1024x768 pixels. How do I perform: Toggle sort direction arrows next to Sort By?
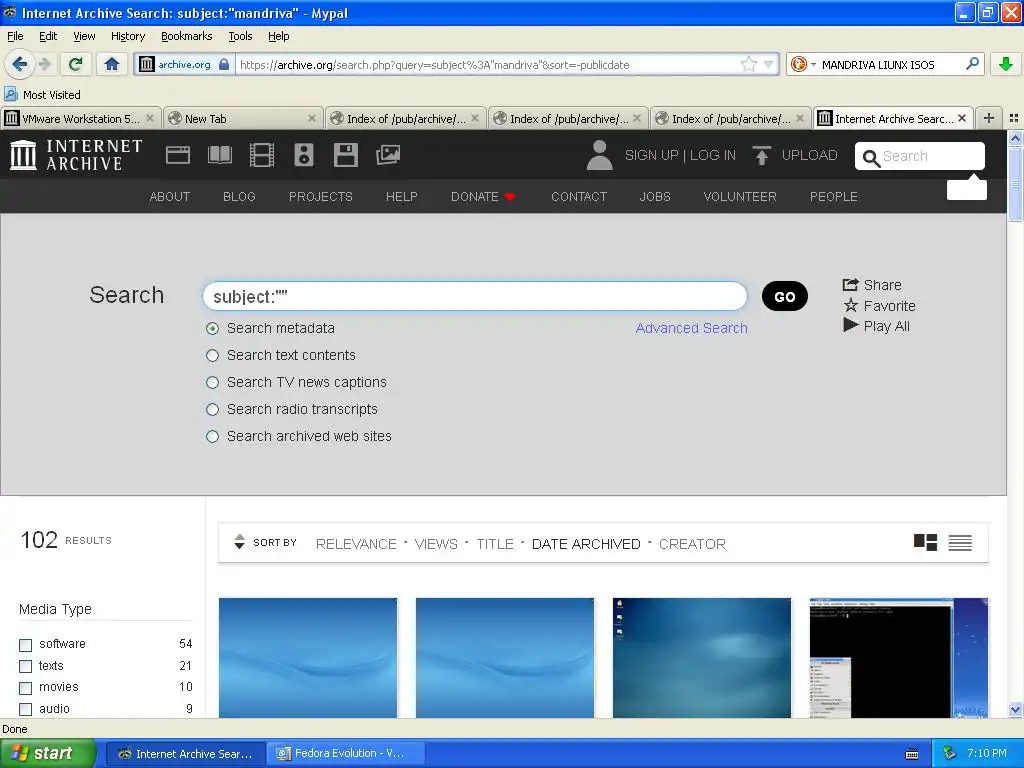[x=240, y=542]
